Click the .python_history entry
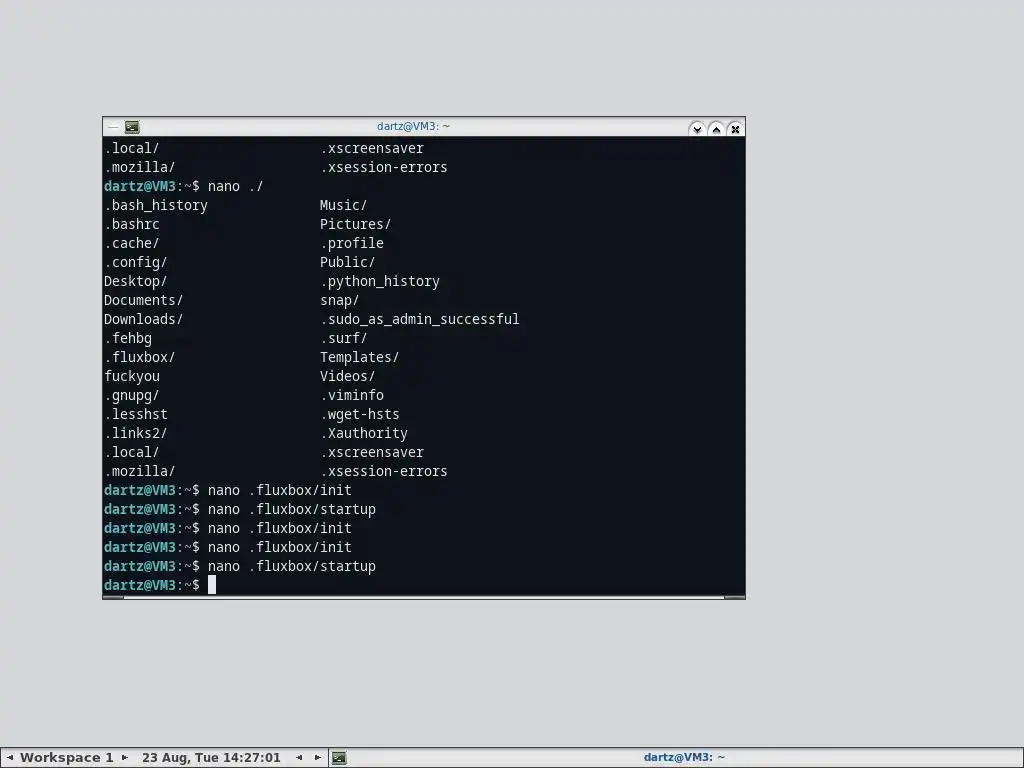 380,281
